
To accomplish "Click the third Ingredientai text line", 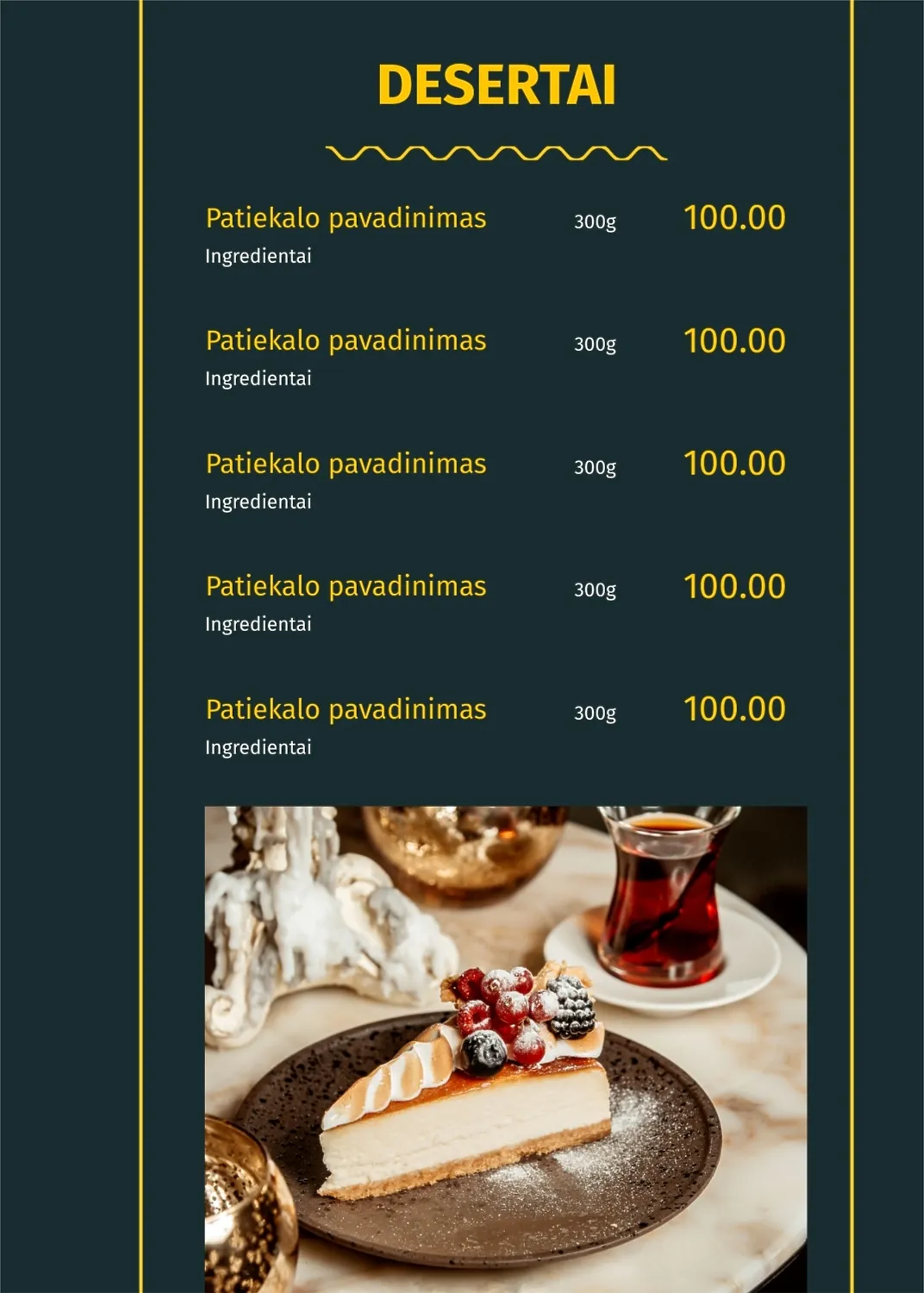I will (x=258, y=502).
